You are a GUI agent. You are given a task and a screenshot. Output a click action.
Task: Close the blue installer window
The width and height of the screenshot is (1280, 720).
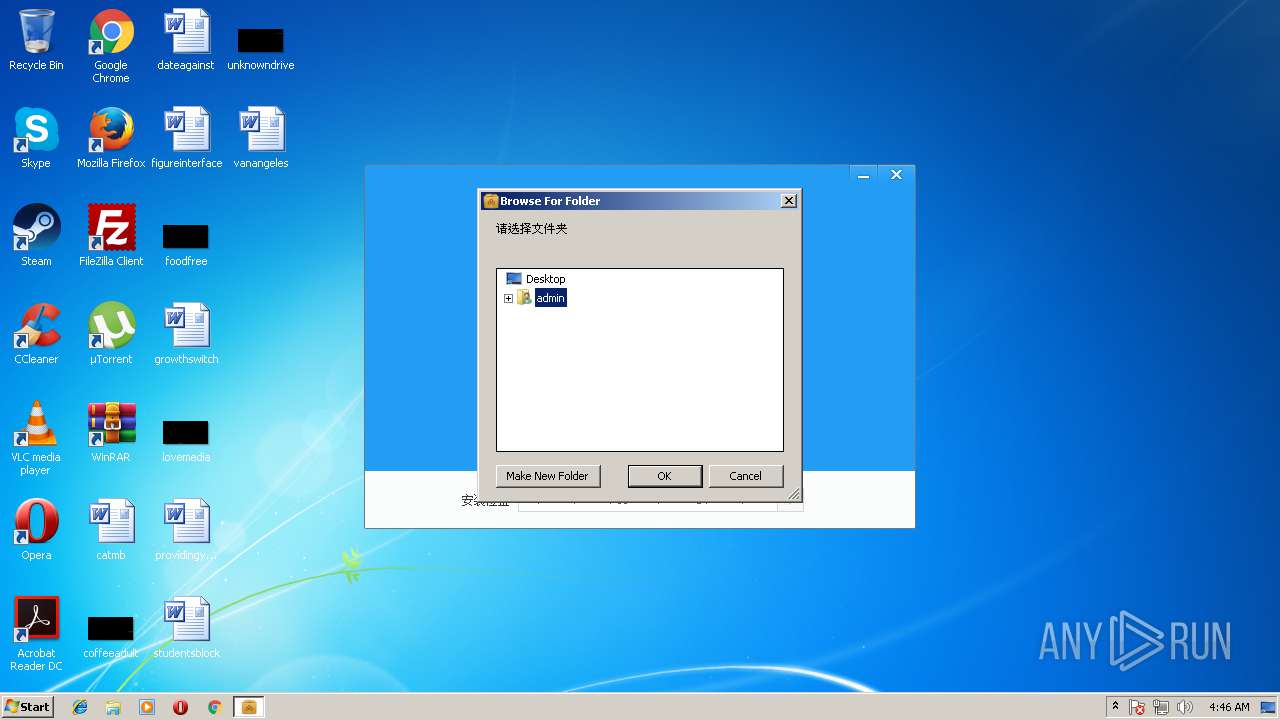(896, 175)
